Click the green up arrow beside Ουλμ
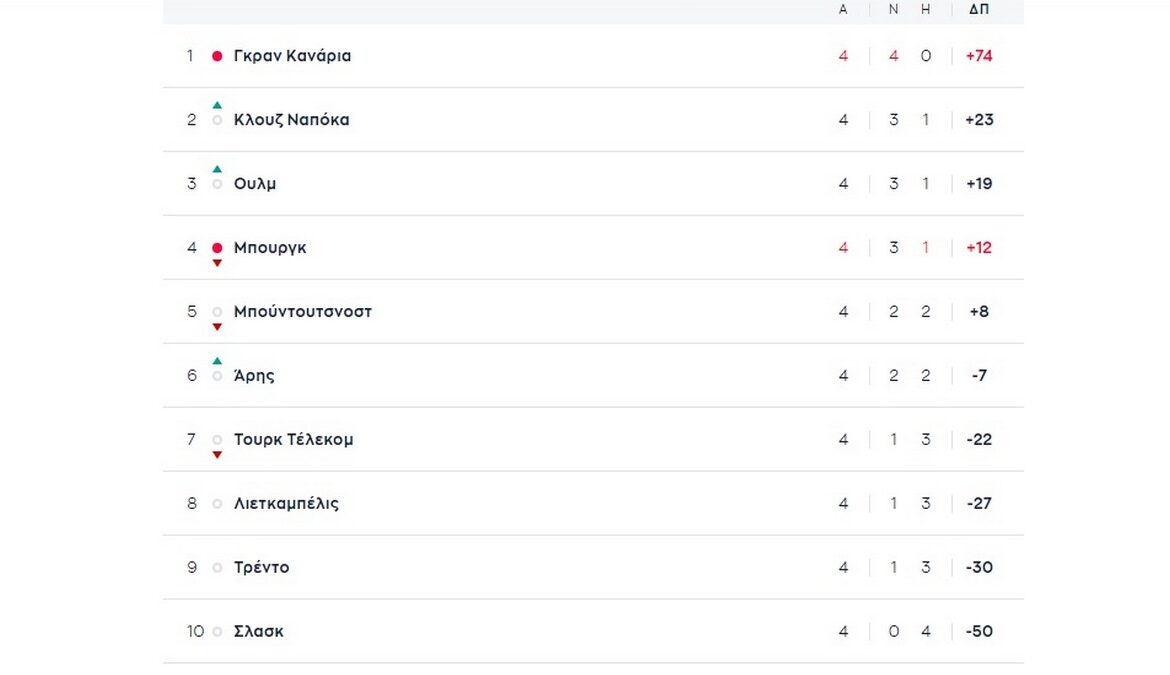 (x=217, y=169)
